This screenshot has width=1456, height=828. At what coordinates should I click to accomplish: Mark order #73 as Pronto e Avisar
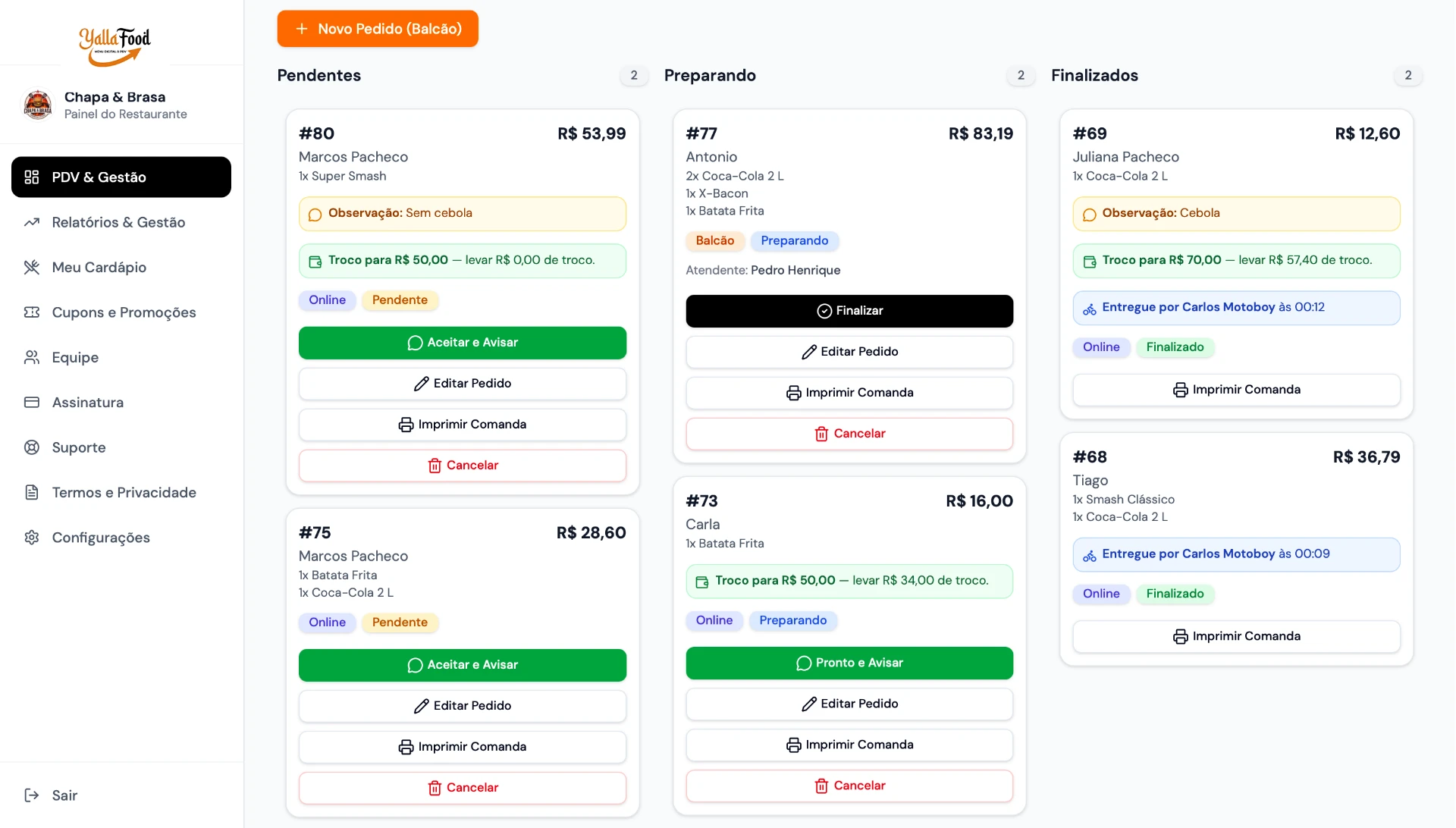click(849, 663)
